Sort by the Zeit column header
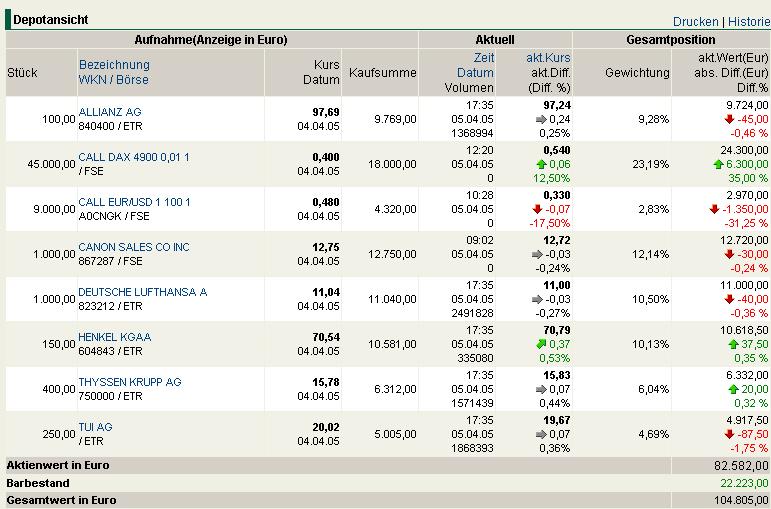 pyautogui.click(x=484, y=58)
